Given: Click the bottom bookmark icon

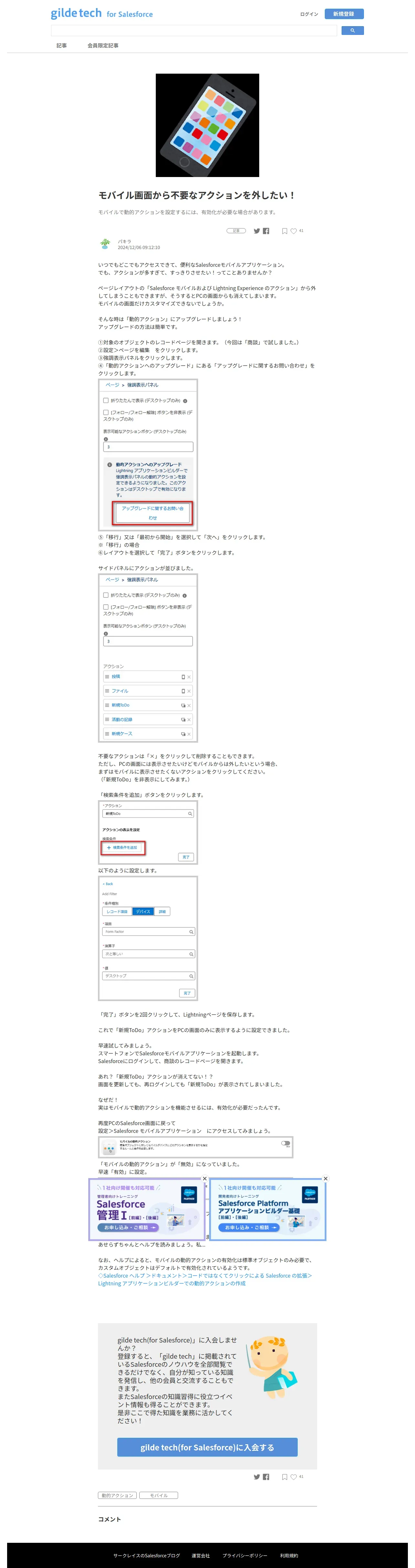Looking at the screenshot, I should point(285,1477).
